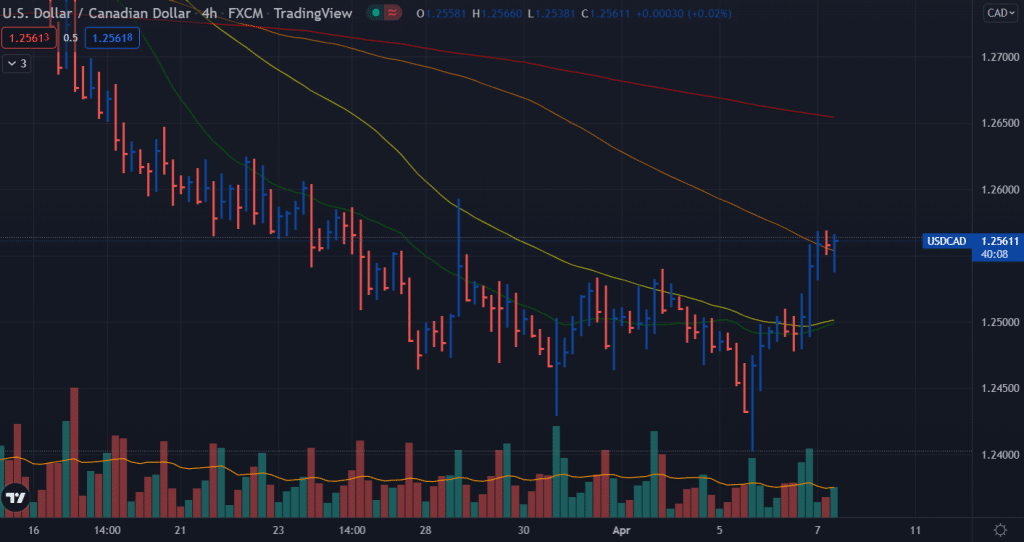This screenshot has height=542, width=1024.
Task: Click the TradingView logo badge
Action: (14, 498)
